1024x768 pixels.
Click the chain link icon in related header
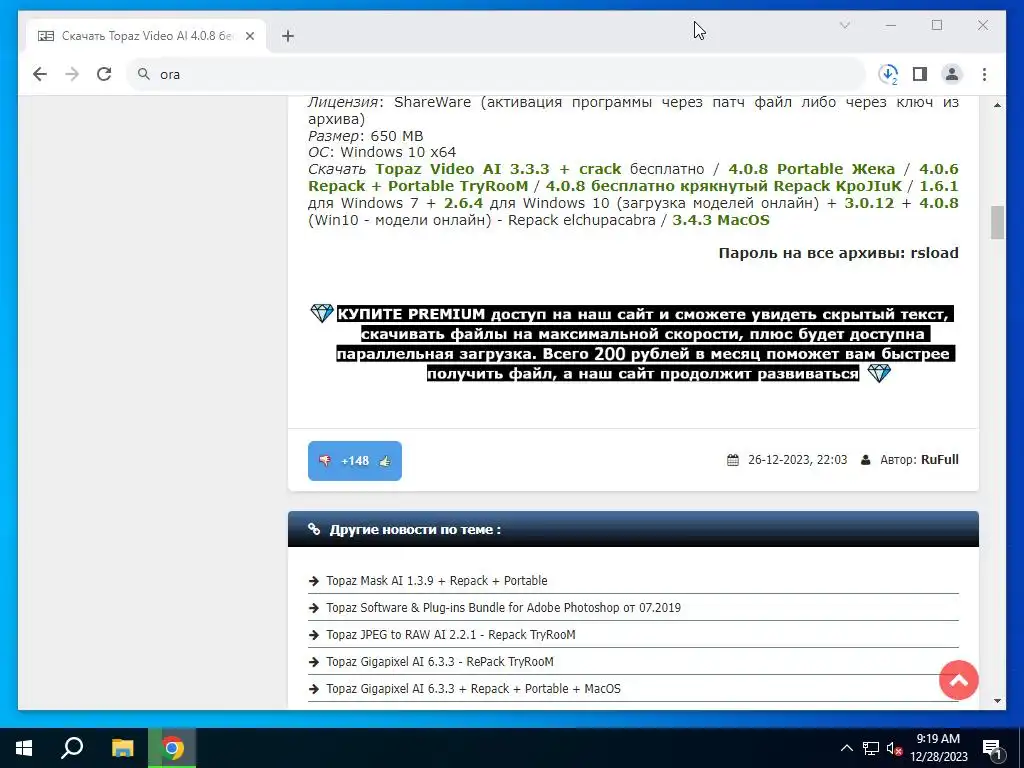[314, 529]
